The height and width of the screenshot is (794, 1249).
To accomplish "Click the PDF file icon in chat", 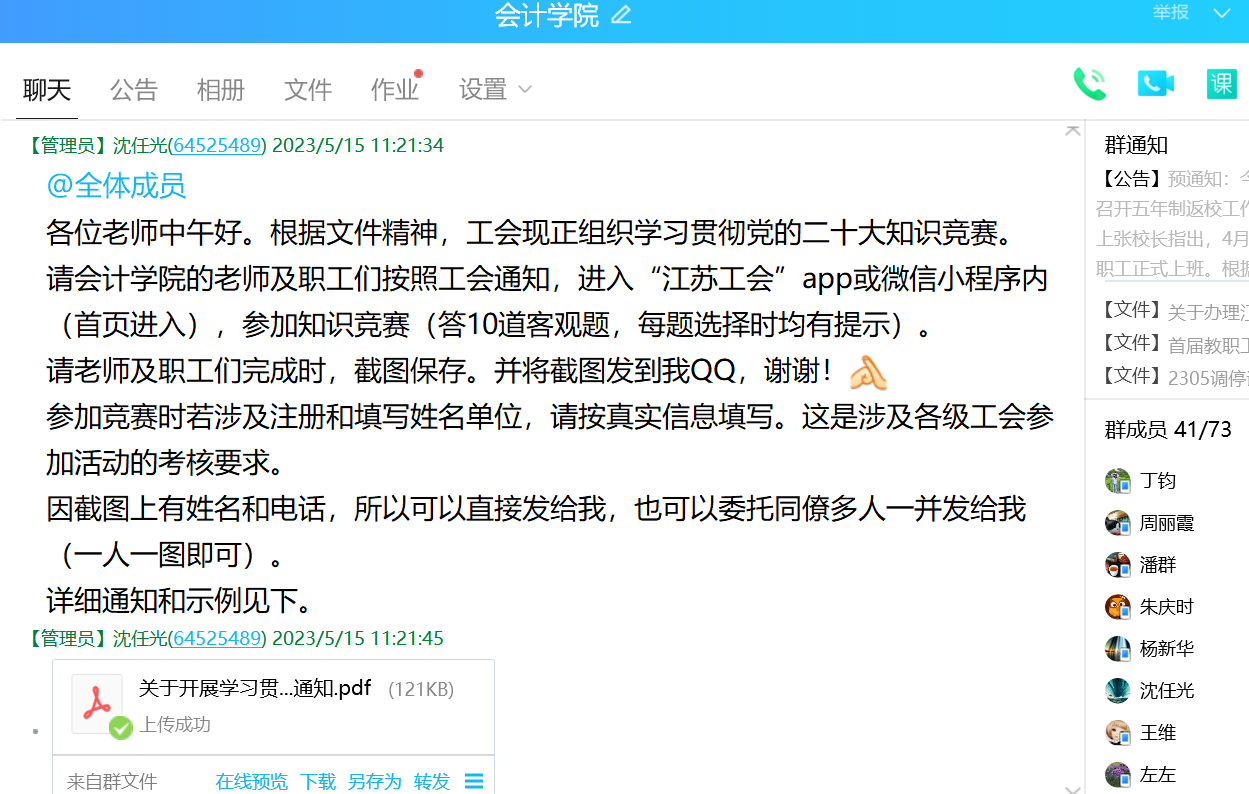I will (x=97, y=703).
